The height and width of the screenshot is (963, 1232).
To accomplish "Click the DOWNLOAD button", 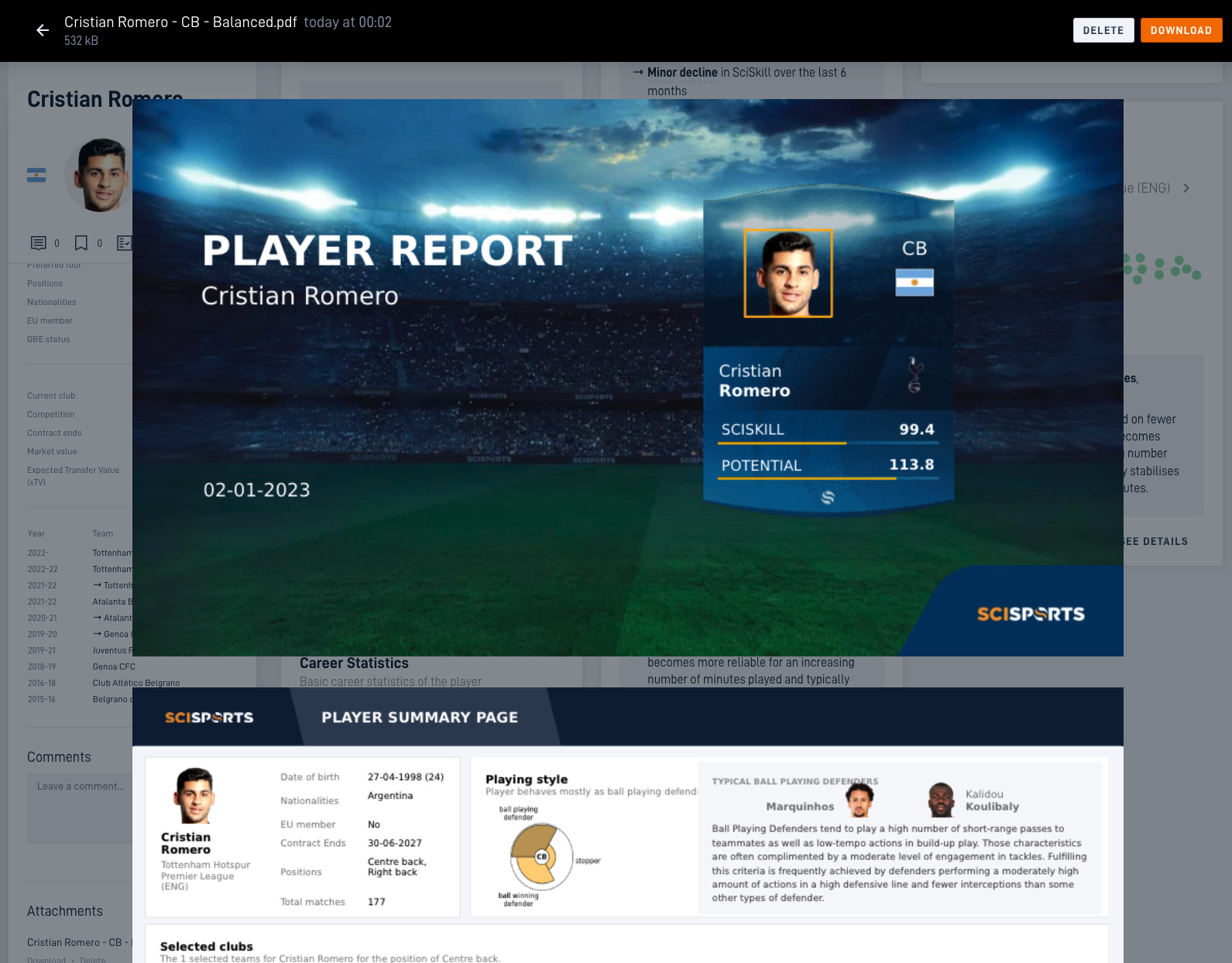I will point(1181,30).
